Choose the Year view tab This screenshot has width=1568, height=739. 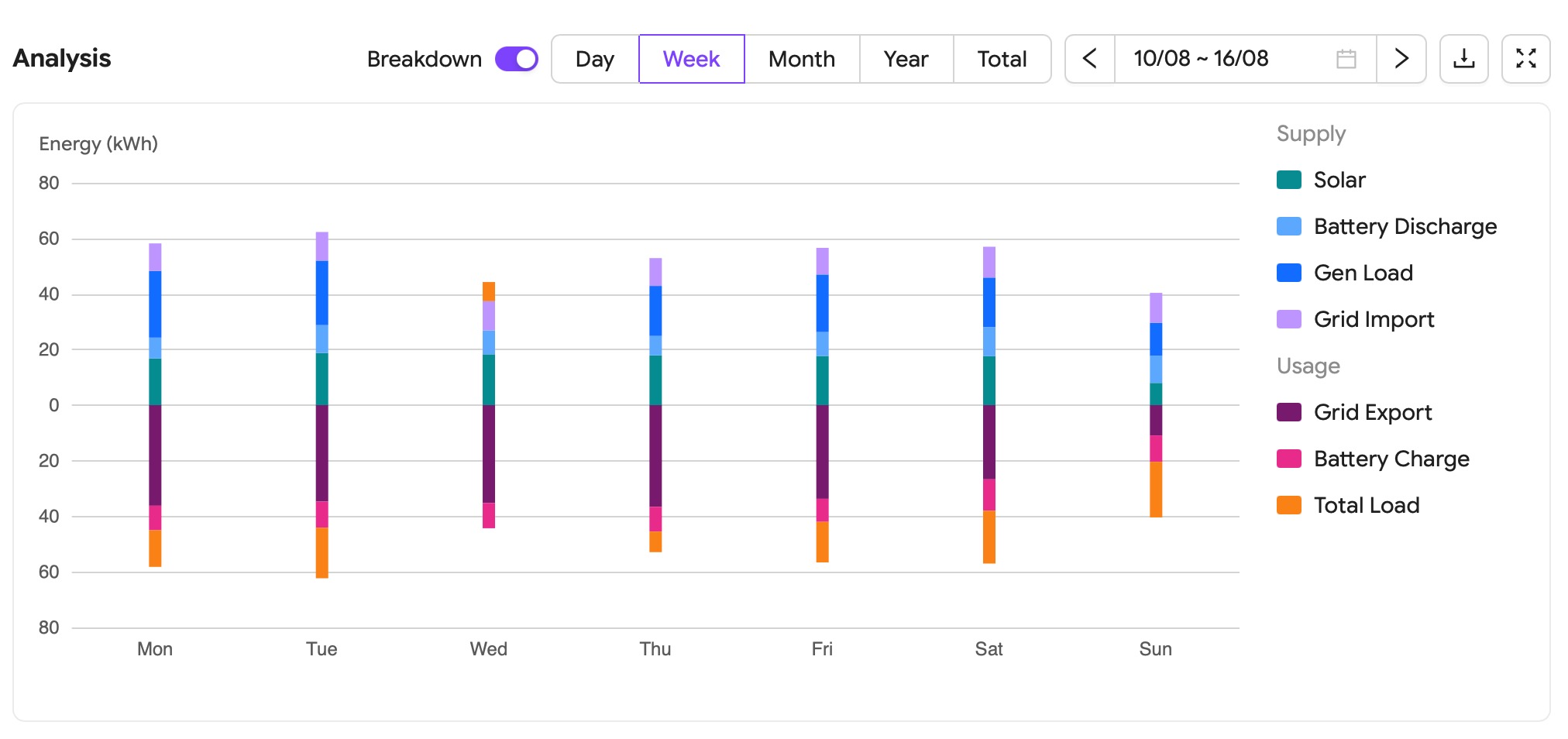[x=906, y=59]
